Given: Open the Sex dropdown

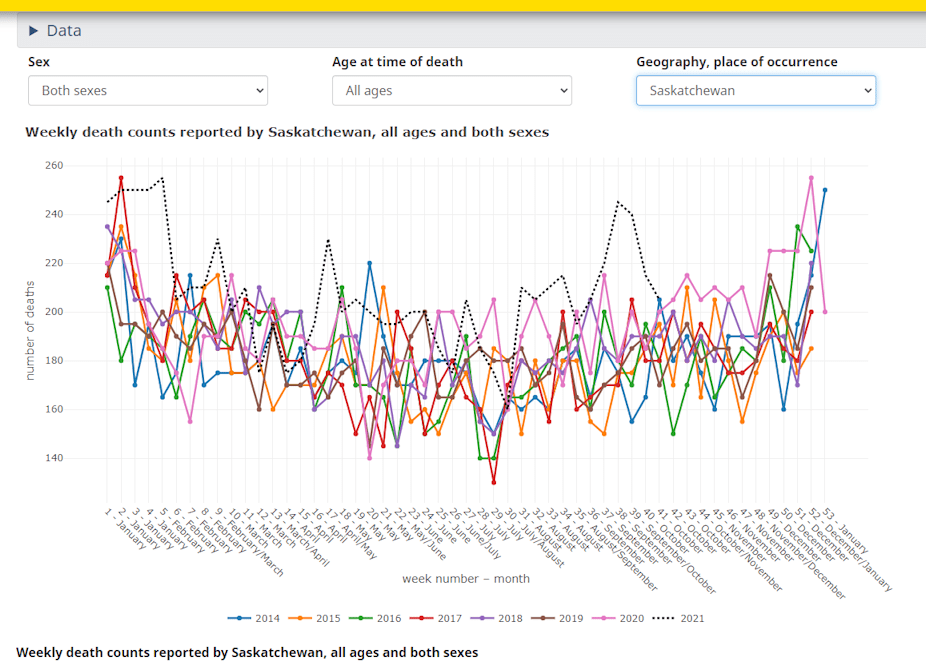Looking at the screenshot, I should pos(148,91).
